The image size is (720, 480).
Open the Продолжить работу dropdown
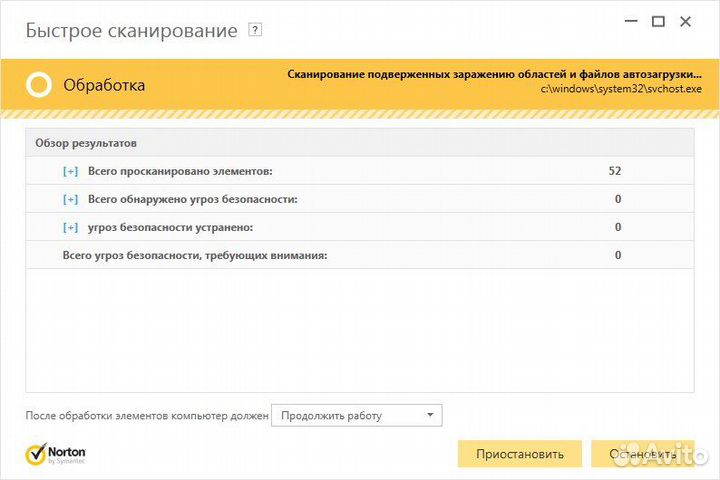point(356,415)
